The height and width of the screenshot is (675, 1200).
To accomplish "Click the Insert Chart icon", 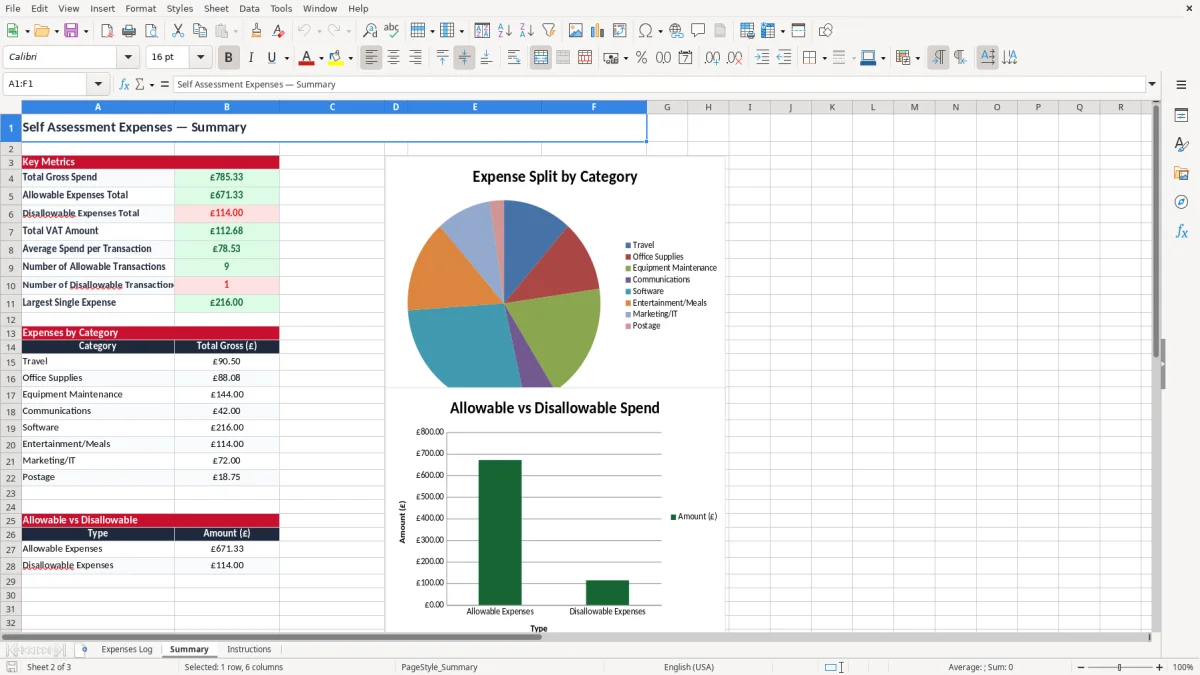I will [x=598, y=31].
